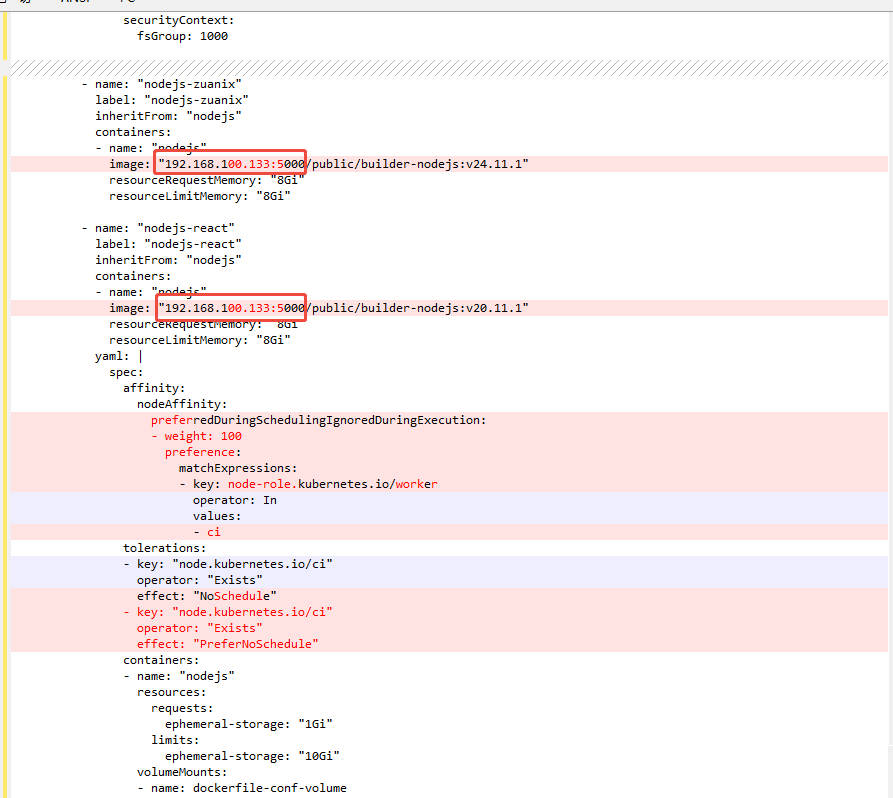
Task: Click the red "preference:" line
Action: [x=203, y=452]
